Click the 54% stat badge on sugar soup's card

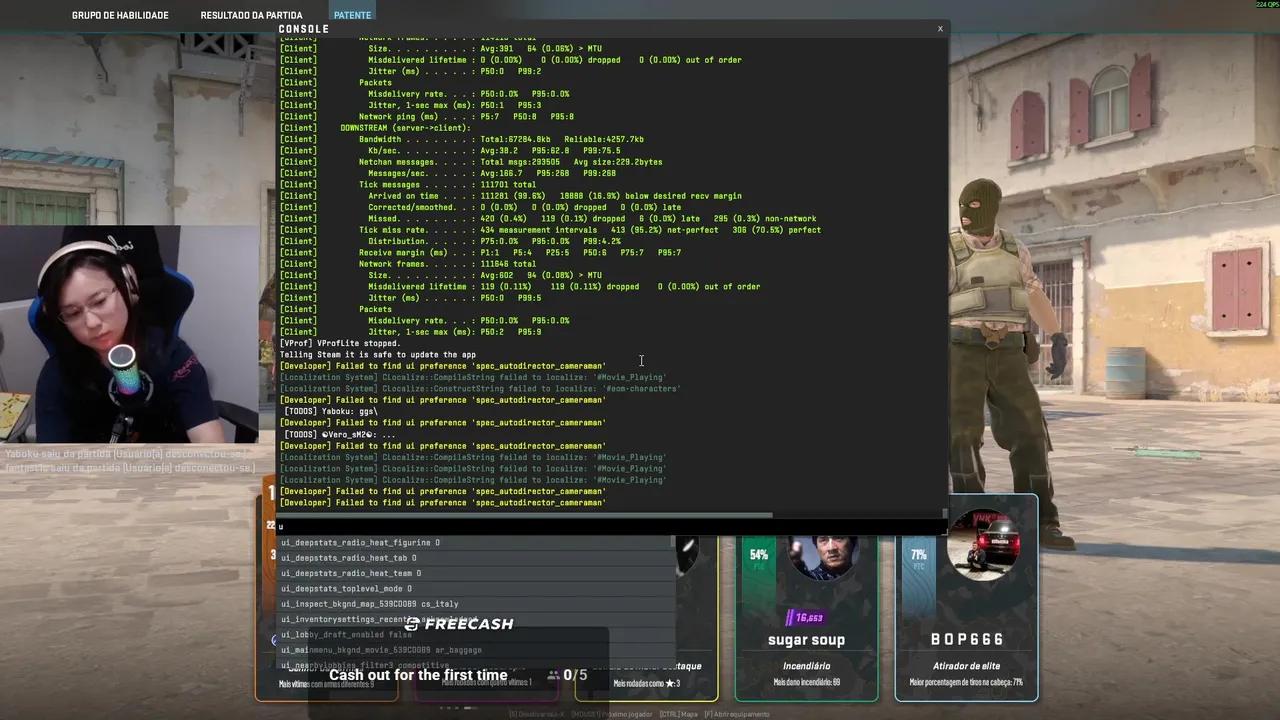[759, 556]
